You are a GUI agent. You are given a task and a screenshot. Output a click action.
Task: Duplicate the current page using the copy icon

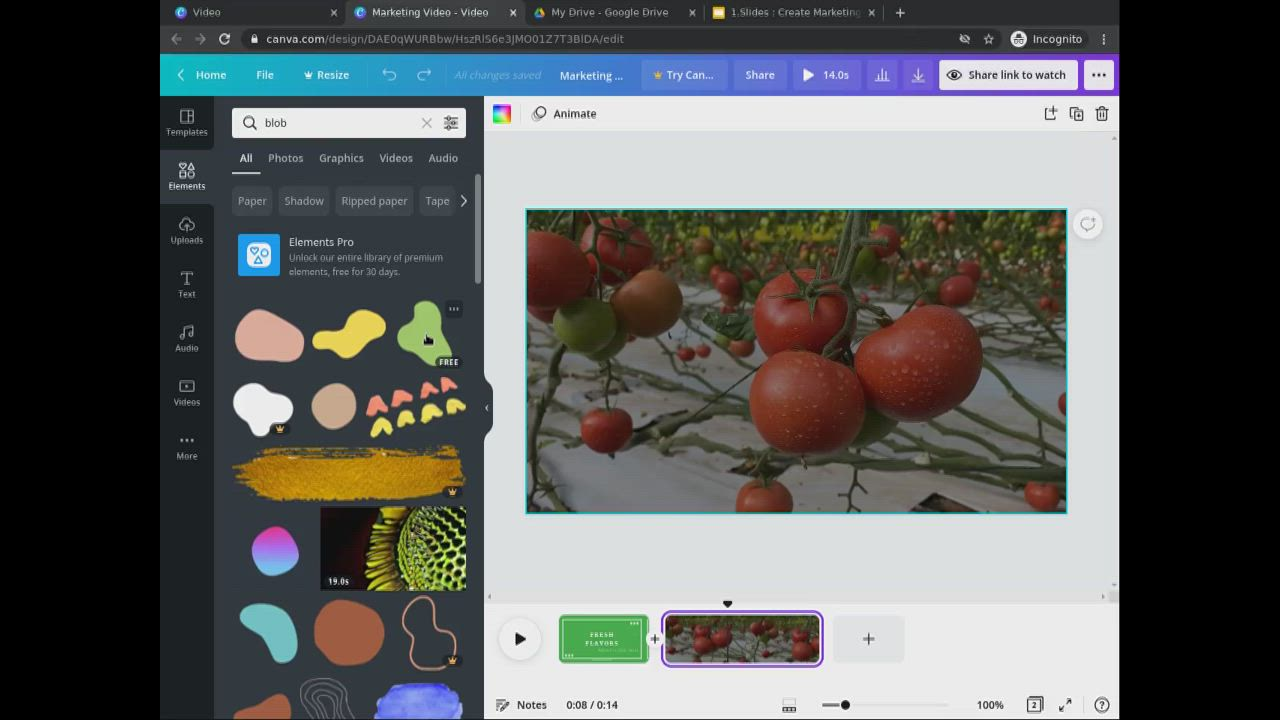tap(1076, 113)
